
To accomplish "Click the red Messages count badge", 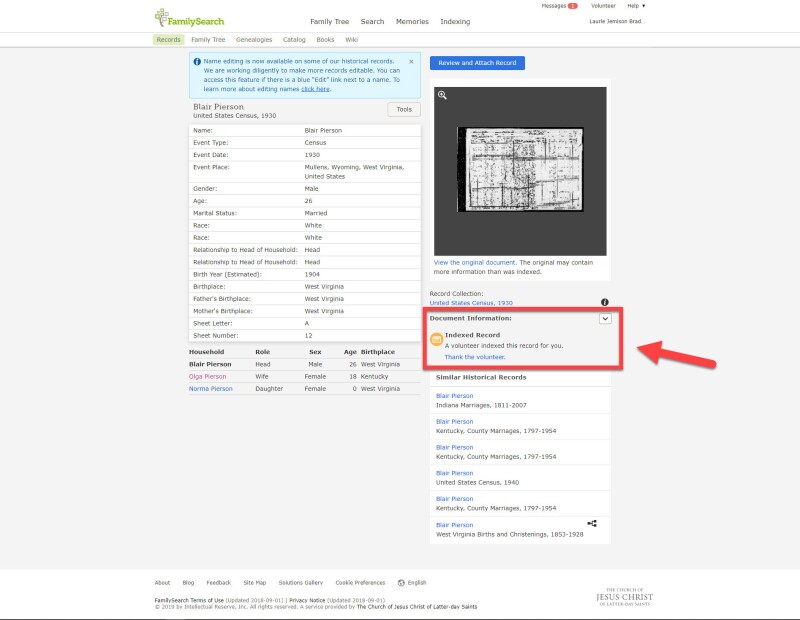I will pos(572,6).
